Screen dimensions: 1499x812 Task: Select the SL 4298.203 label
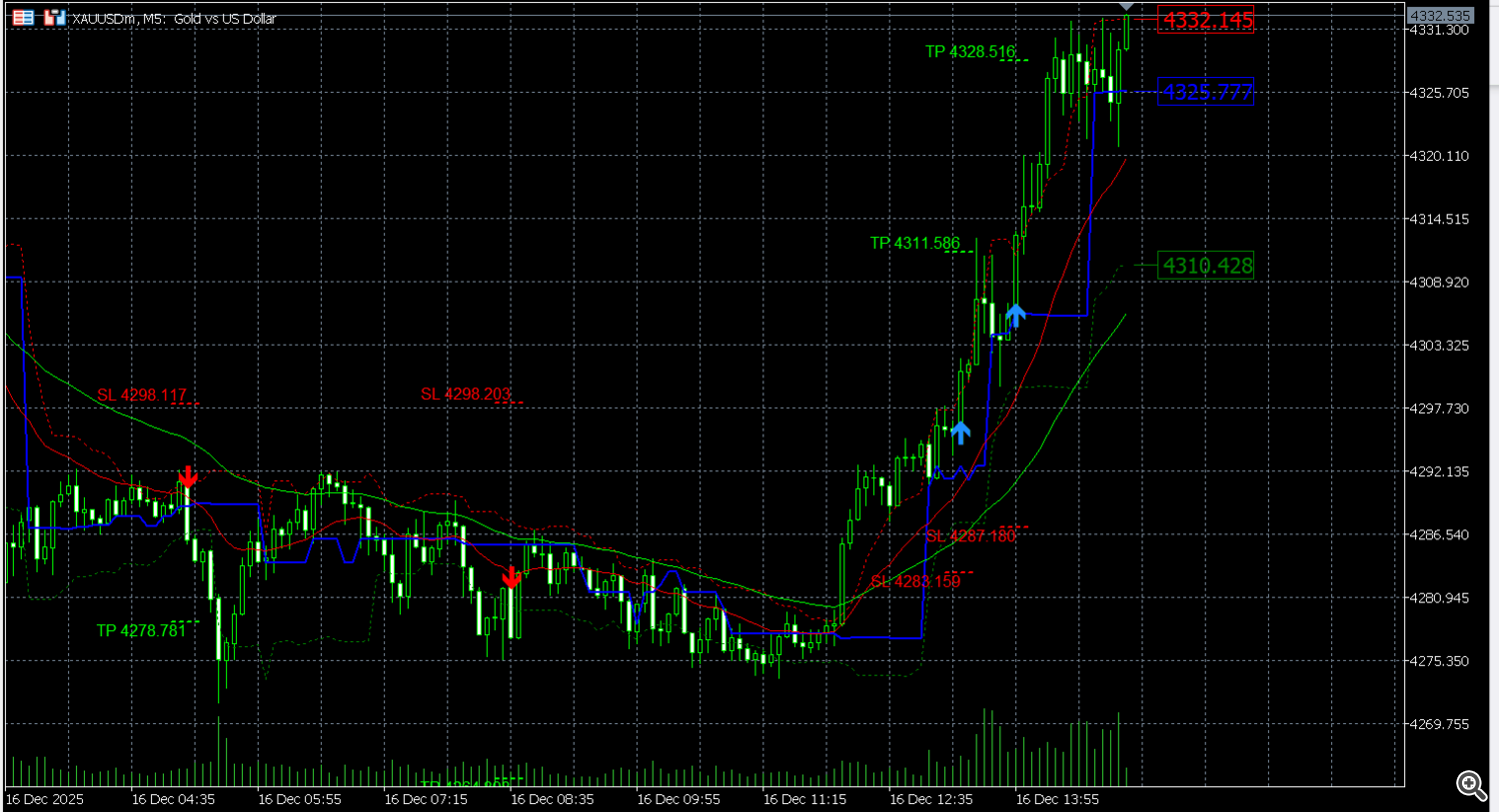pyautogui.click(x=466, y=394)
